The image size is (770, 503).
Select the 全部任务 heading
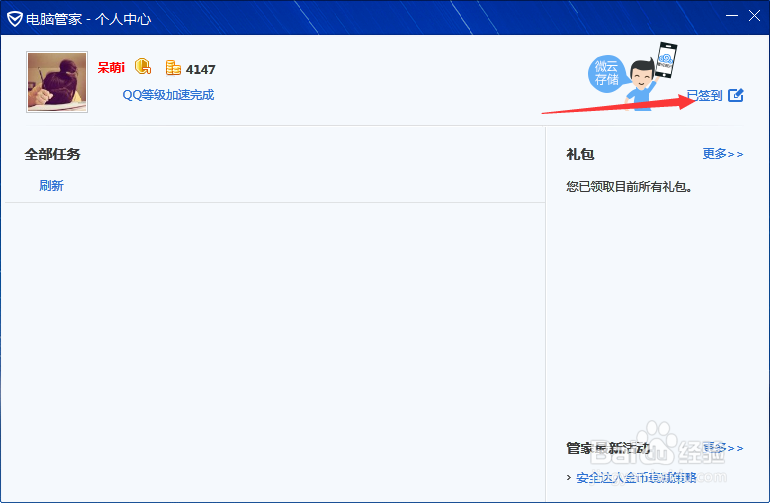[x=53, y=154]
